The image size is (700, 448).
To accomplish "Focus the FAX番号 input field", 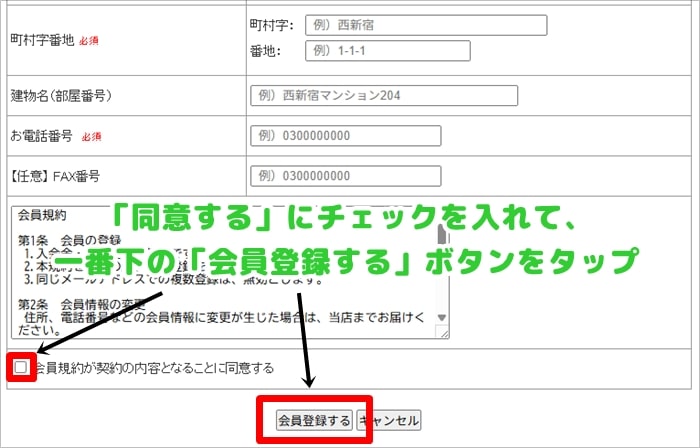I will 345,176.
